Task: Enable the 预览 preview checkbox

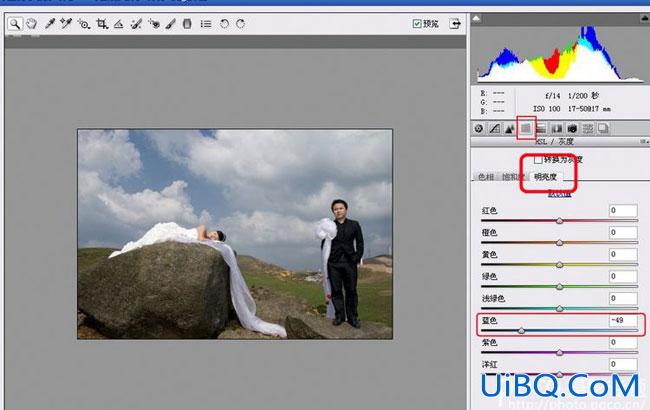Action: [417, 24]
